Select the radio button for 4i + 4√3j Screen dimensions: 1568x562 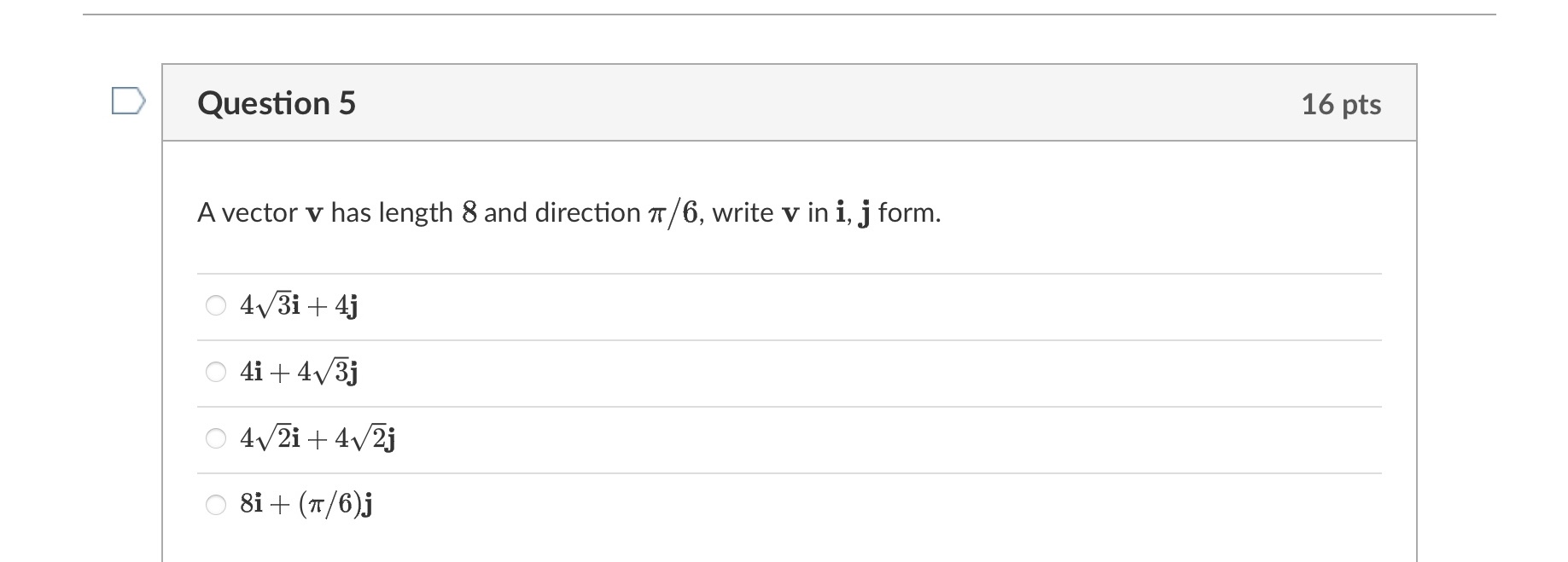(x=214, y=370)
